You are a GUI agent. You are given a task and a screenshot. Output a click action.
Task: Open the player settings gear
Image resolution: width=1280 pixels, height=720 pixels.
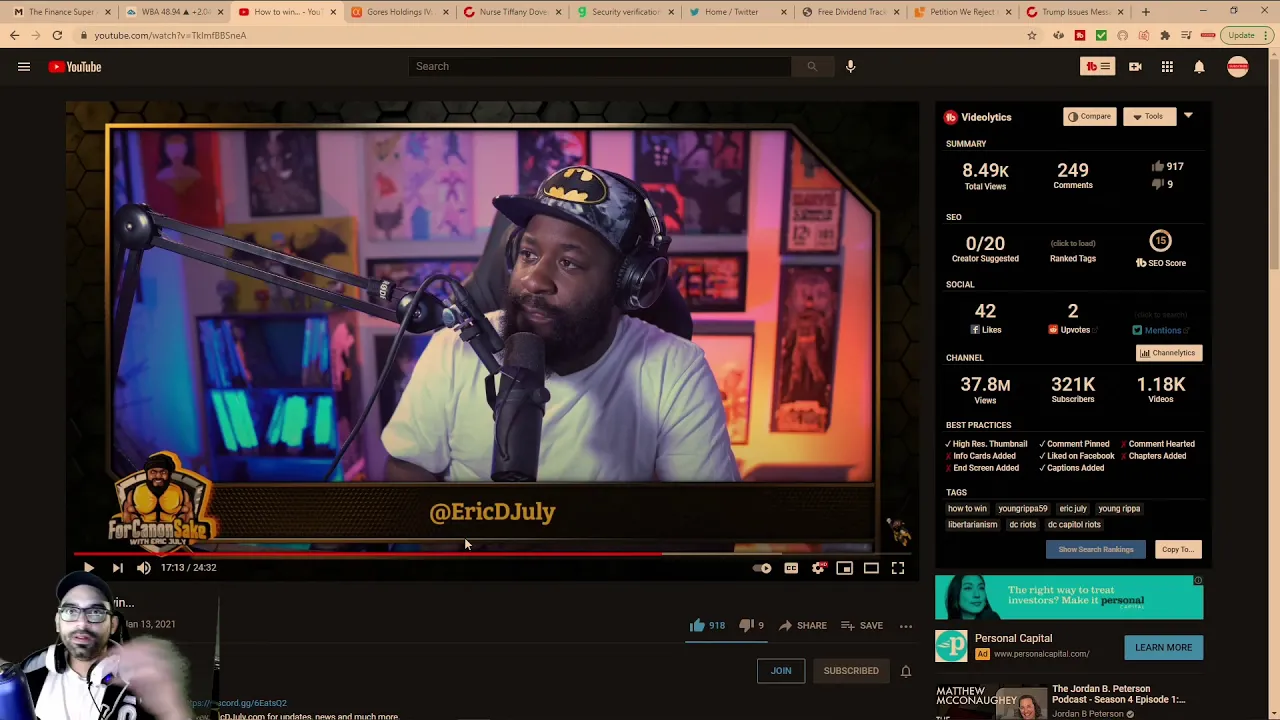coord(818,568)
